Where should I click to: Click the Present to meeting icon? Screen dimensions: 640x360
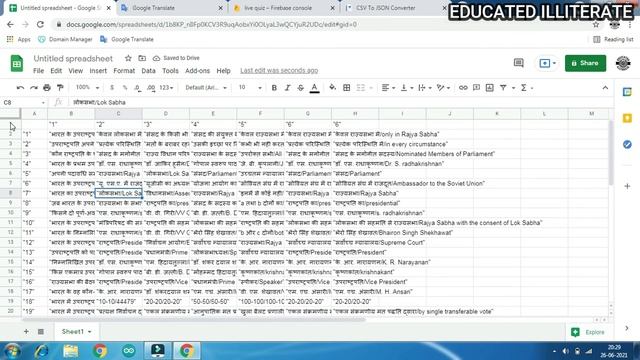547,63
